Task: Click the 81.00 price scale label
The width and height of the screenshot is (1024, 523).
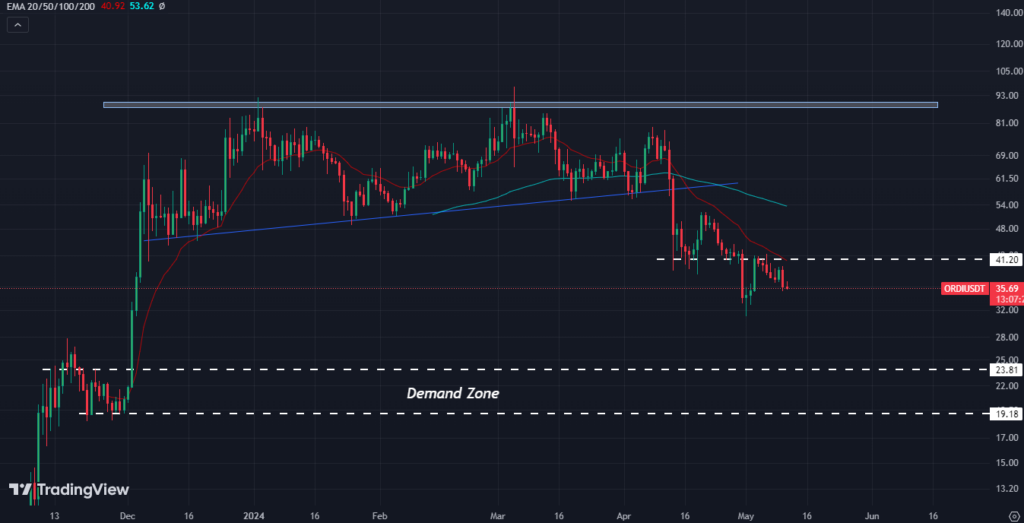Action: click(x=1008, y=123)
